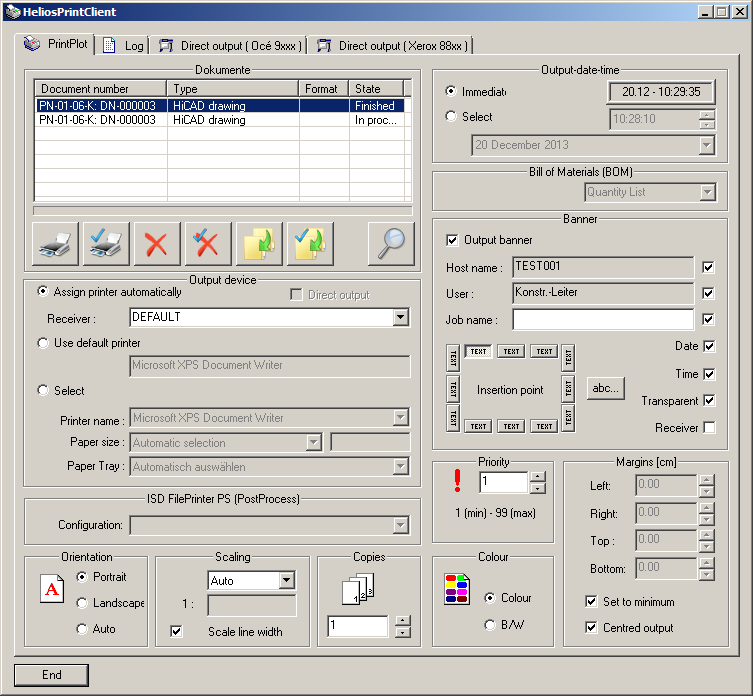Click the magnifying glass preview icon
Screen dimensions: 753x696
(391, 244)
